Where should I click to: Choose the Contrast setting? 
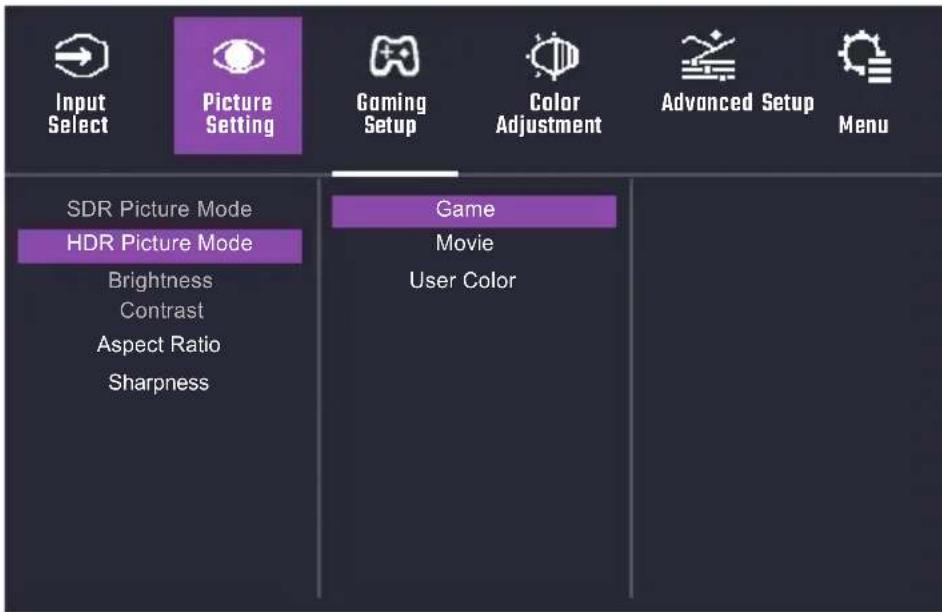[x=161, y=311]
